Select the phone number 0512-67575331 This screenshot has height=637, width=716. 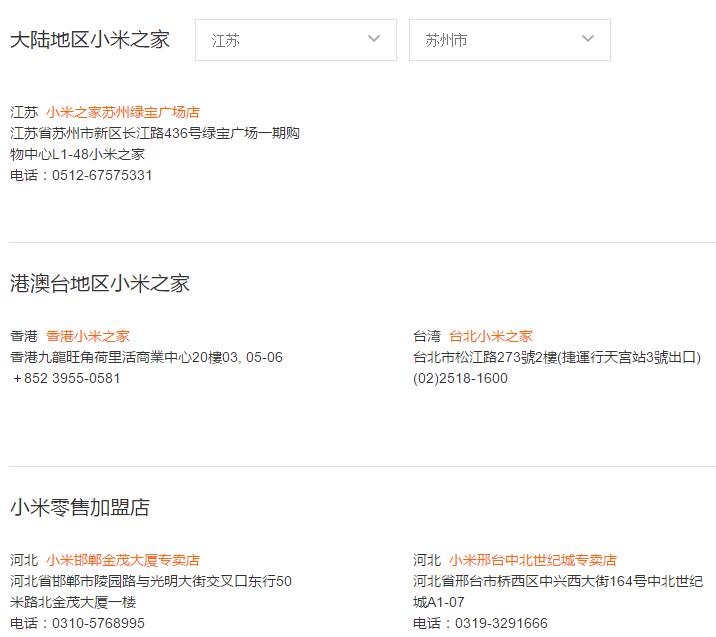102,175
